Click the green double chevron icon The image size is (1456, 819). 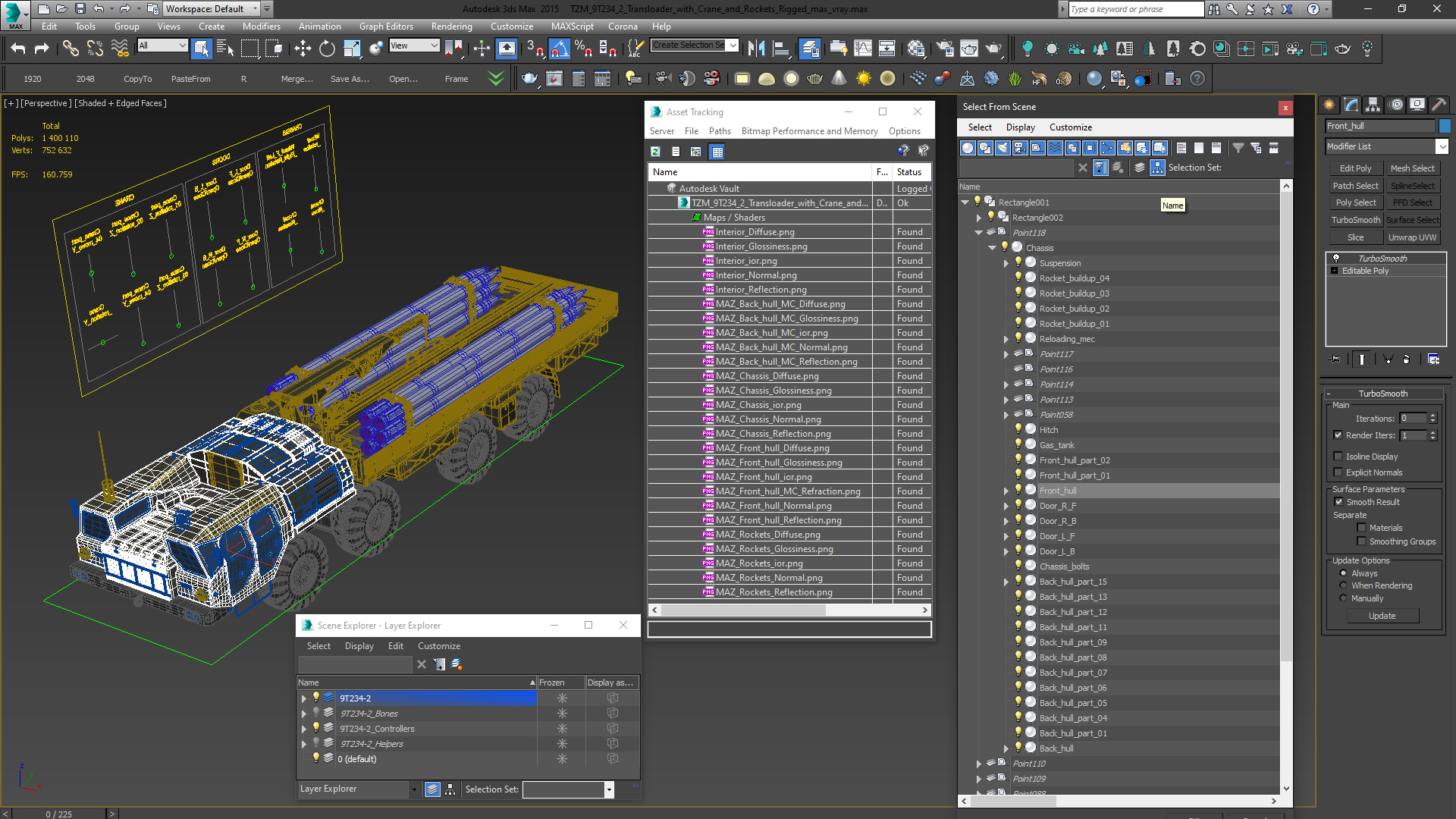click(x=496, y=78)
